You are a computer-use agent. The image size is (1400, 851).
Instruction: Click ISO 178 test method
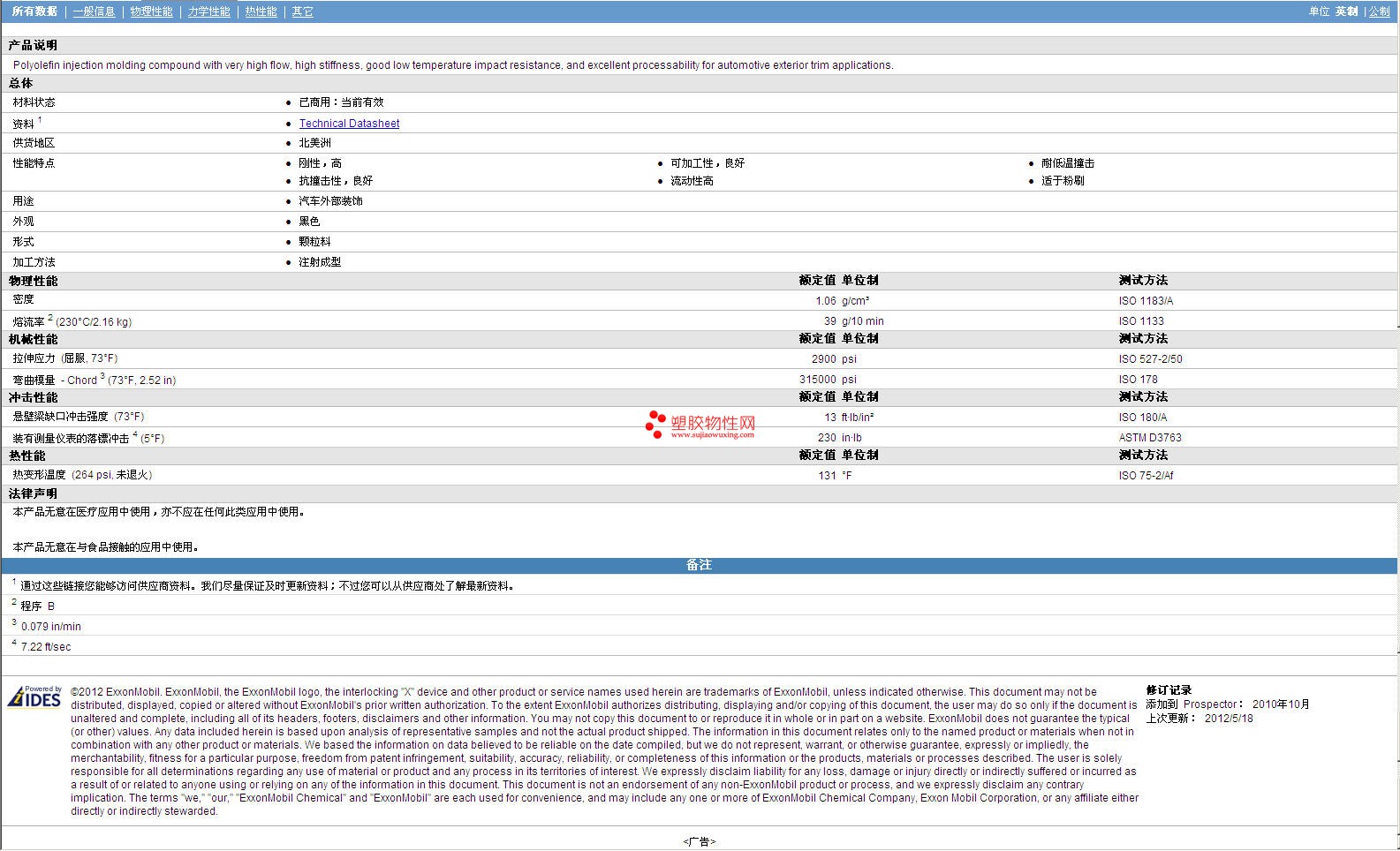coord(1138,380)
